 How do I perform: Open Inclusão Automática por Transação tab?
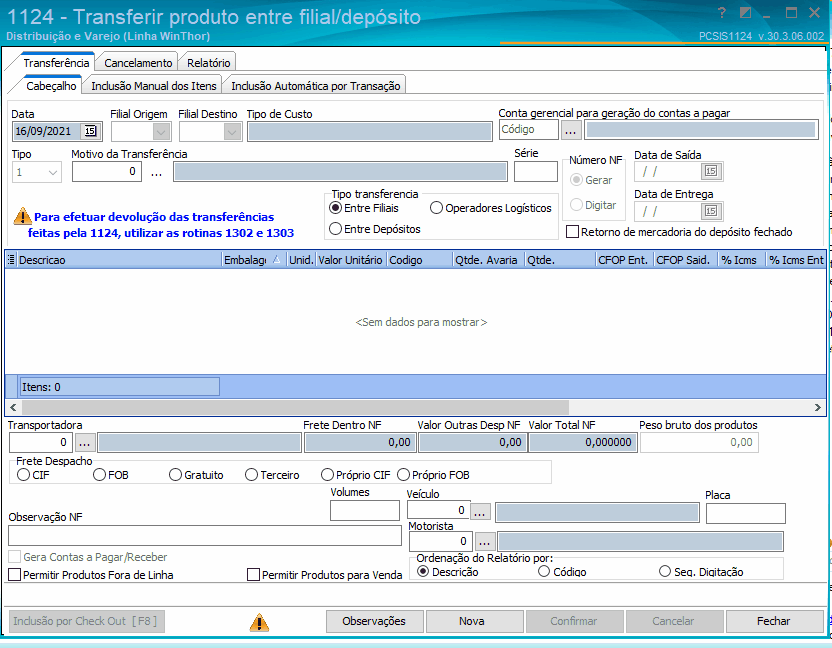pos(316,85)
